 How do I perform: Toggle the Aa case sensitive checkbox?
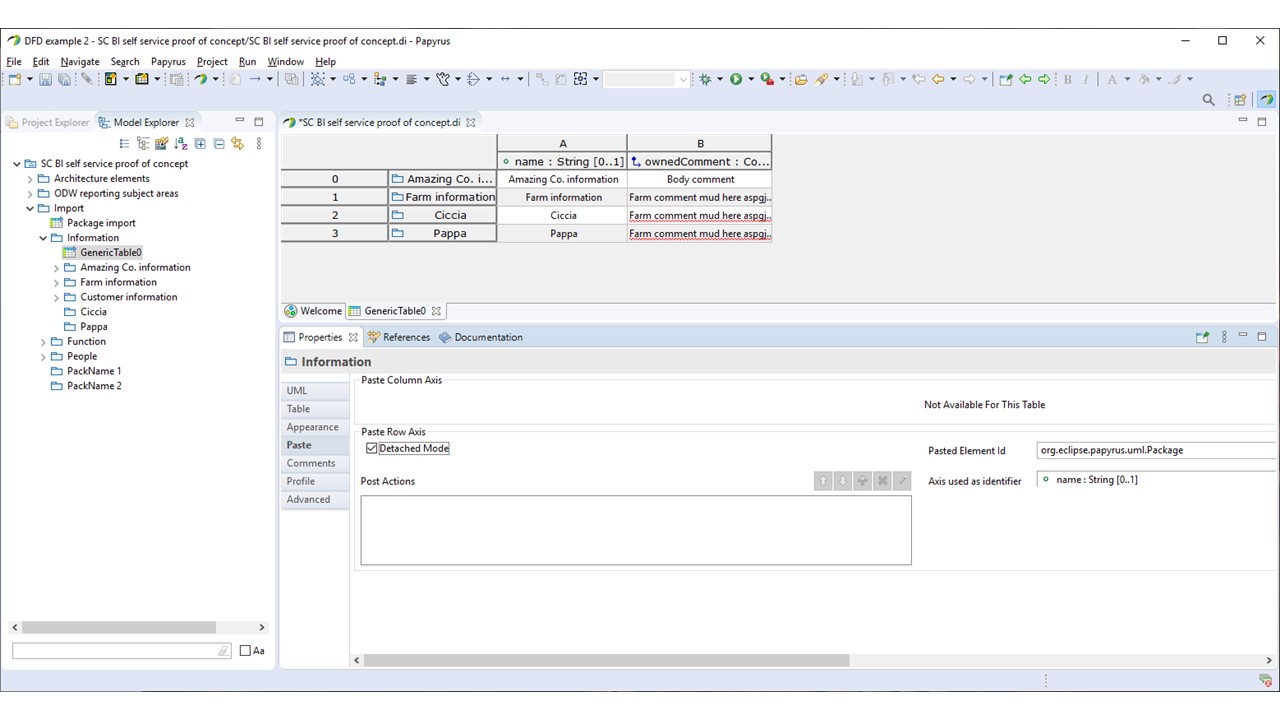click(246, 651)
